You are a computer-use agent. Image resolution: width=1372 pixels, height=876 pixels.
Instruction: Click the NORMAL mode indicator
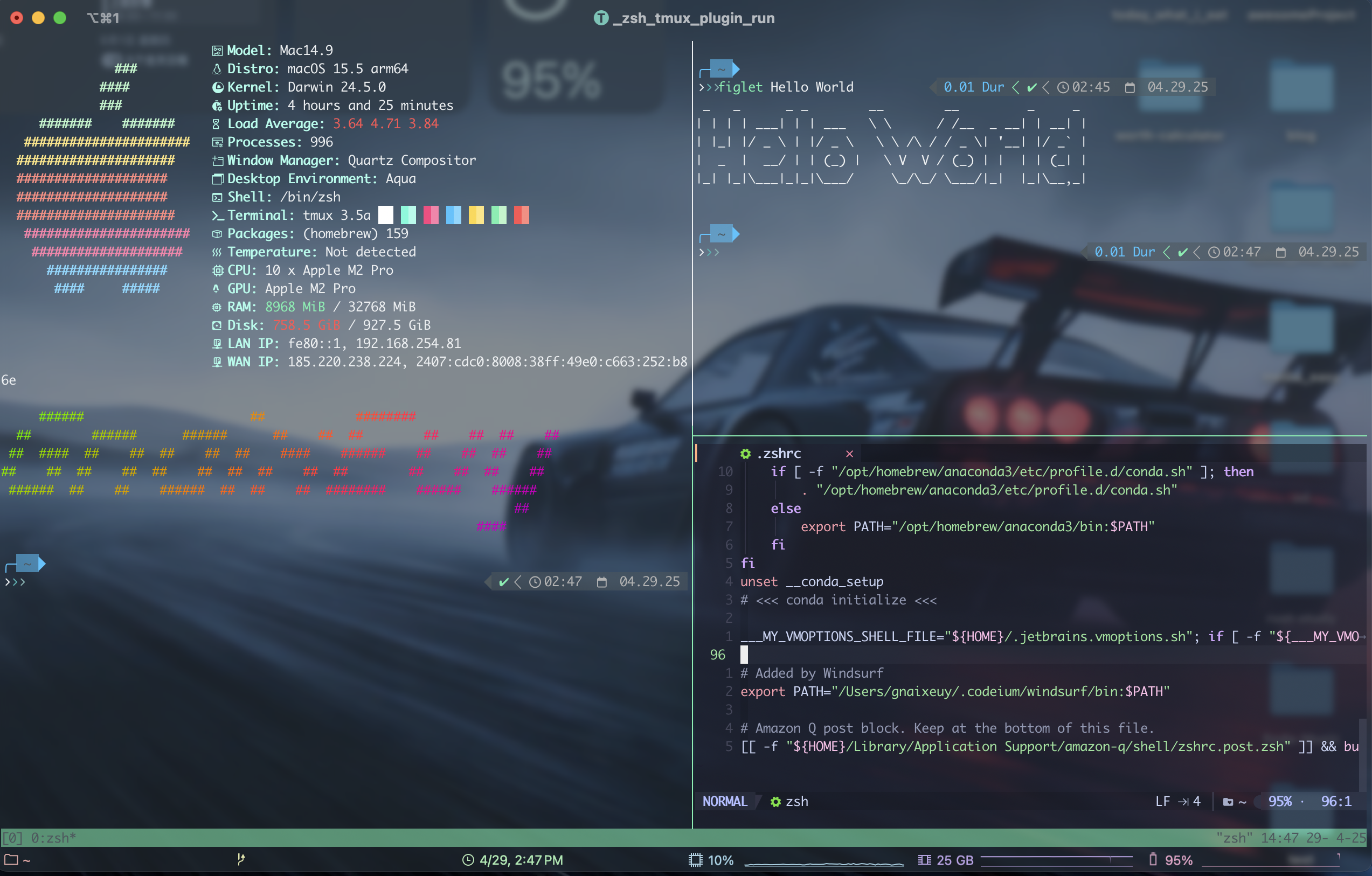(x=724, y=802)
